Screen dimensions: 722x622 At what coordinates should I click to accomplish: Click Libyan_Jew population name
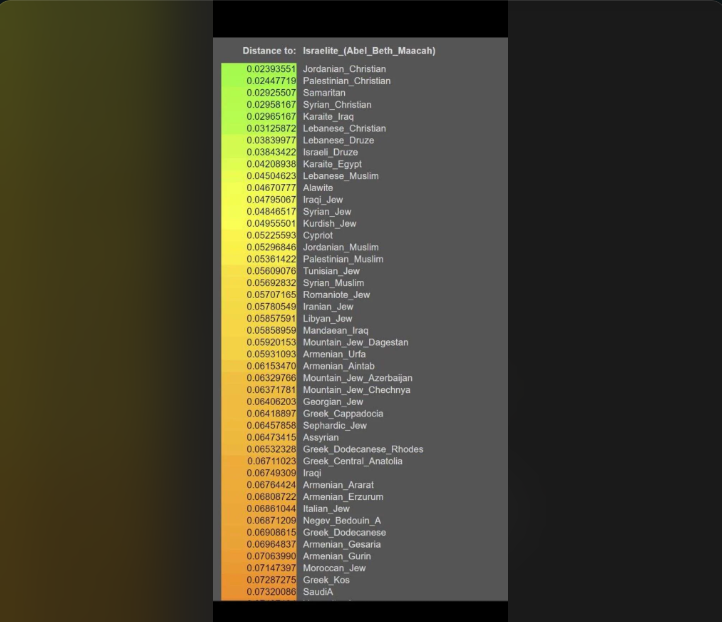click(x=327, y=319)
